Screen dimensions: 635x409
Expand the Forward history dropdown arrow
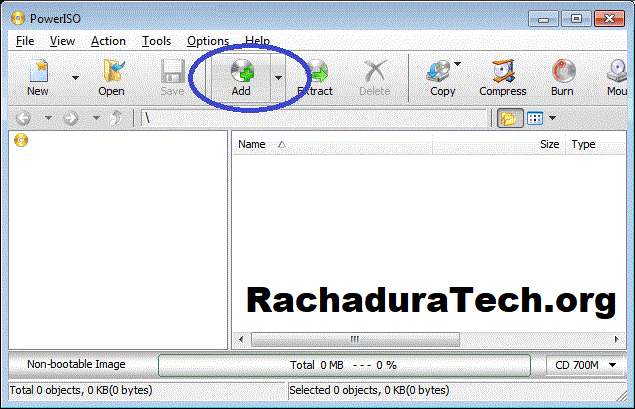pyautogui.click(x=96, y=118)
